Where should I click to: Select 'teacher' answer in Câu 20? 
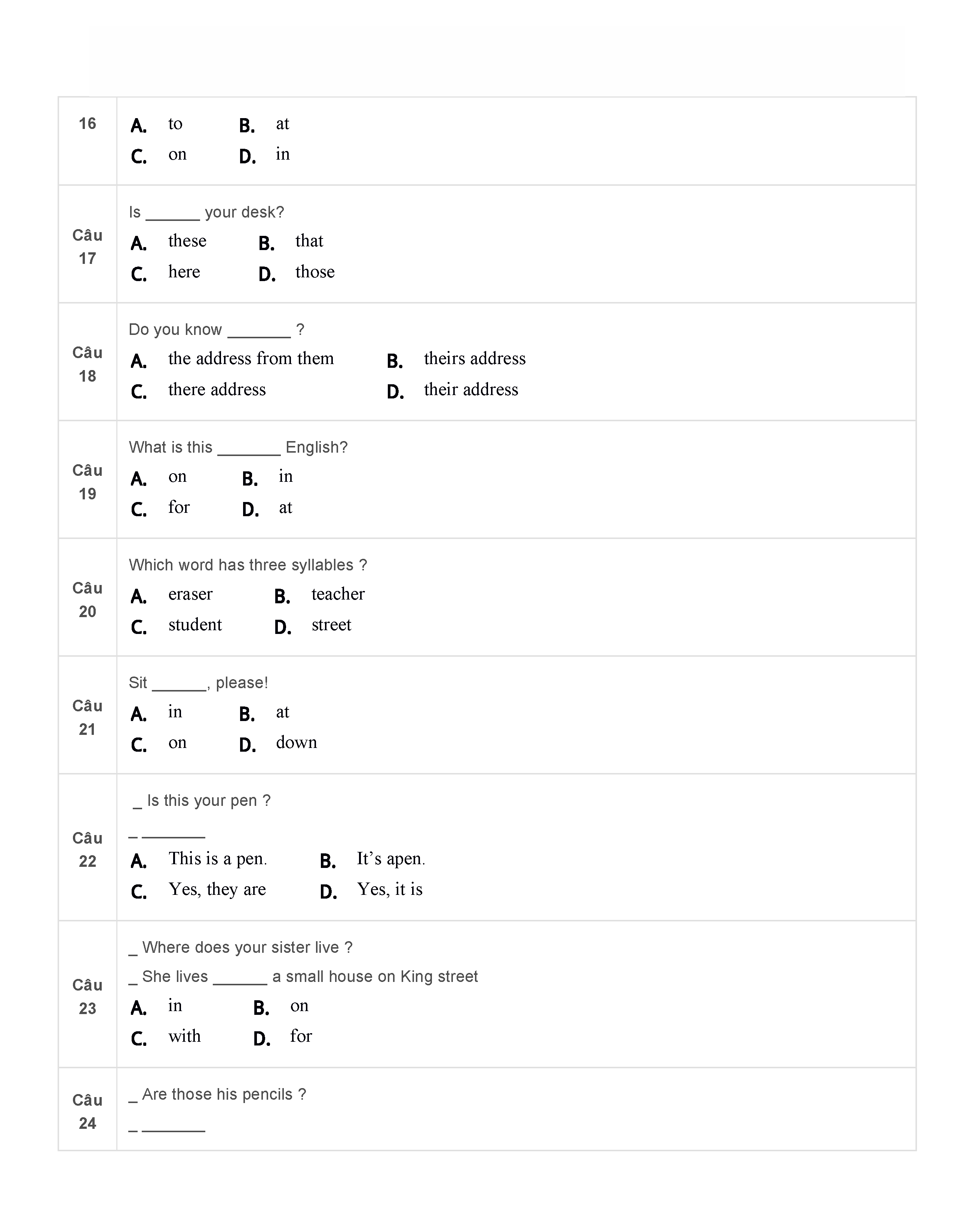[x=338, y=595]
